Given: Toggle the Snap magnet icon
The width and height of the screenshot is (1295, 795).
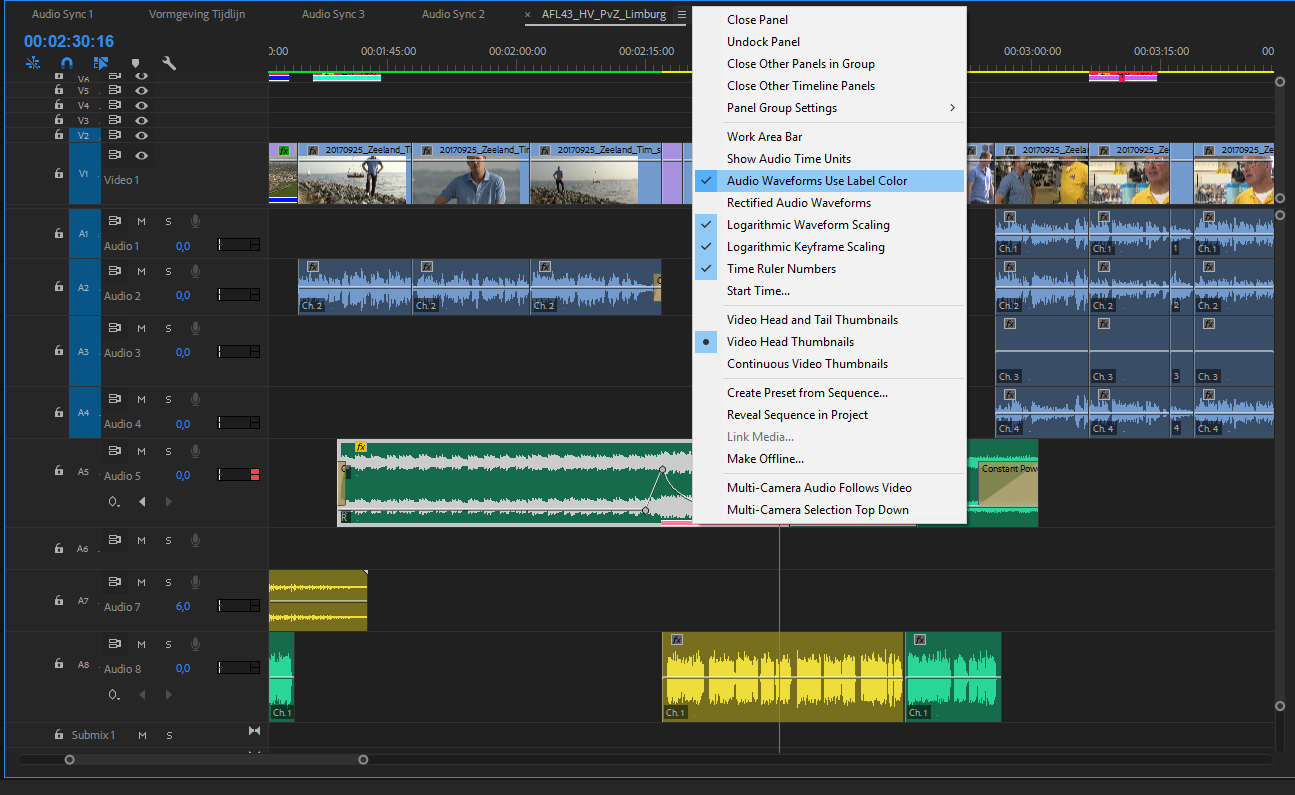Looking at the screenshot, I should tap(67, 63).
